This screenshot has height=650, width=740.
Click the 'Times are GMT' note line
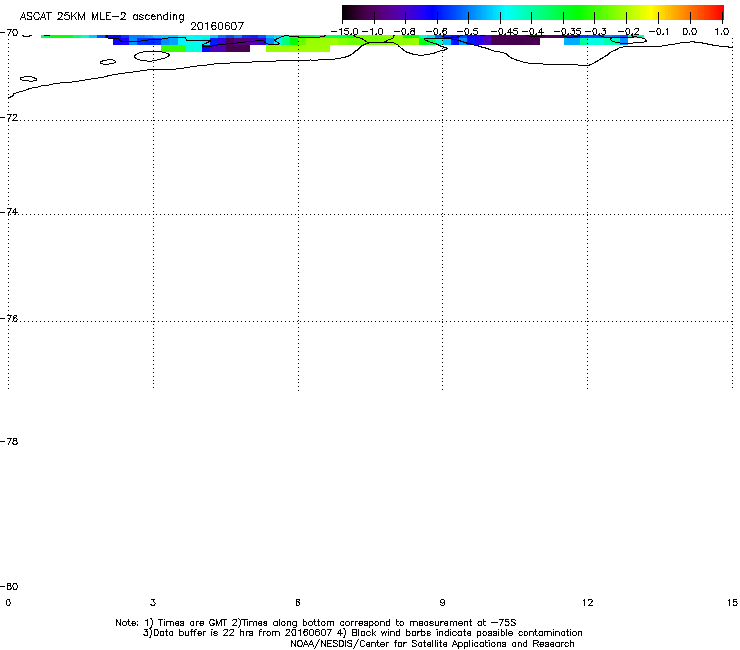coord(316,623)
